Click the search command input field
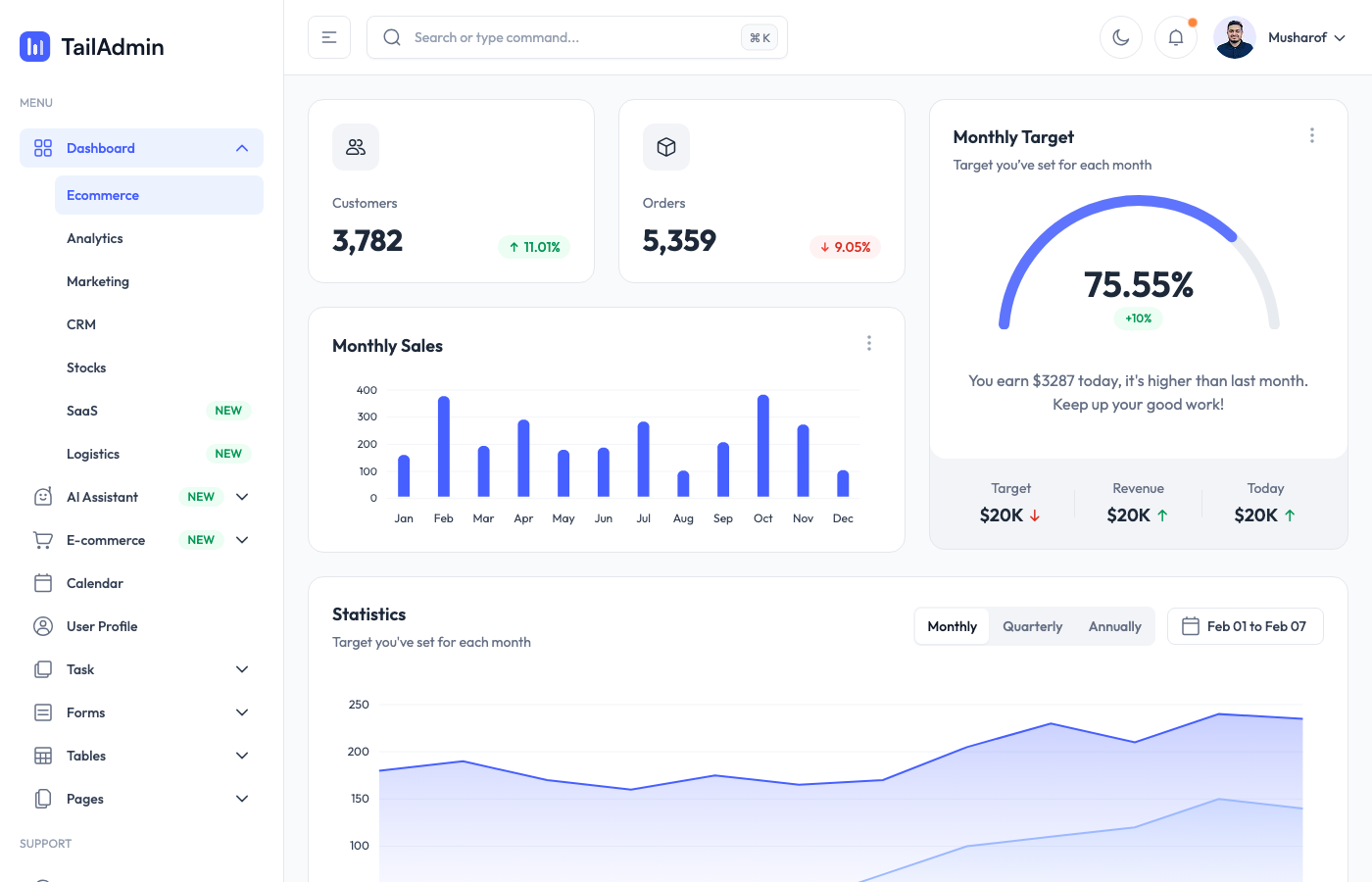This screenshot has width=1372, height=882. click(577, 36)
